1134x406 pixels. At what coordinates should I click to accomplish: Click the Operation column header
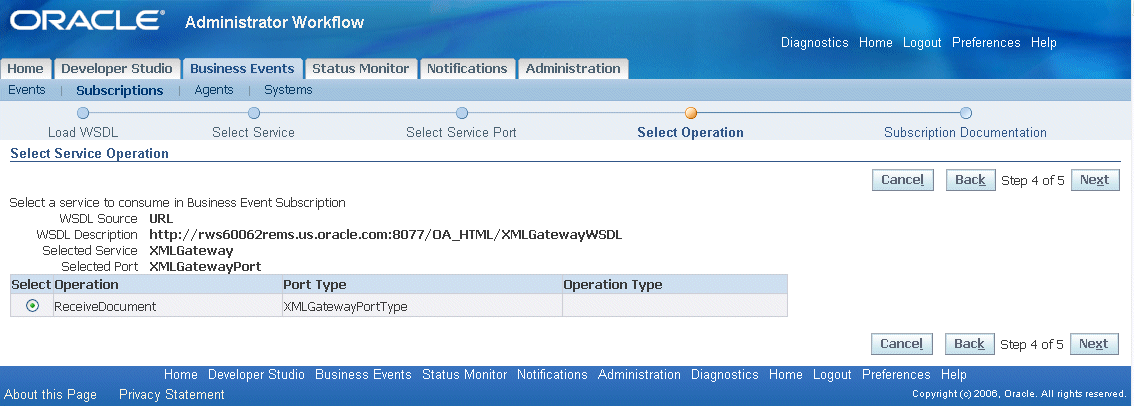click(168, 284)
